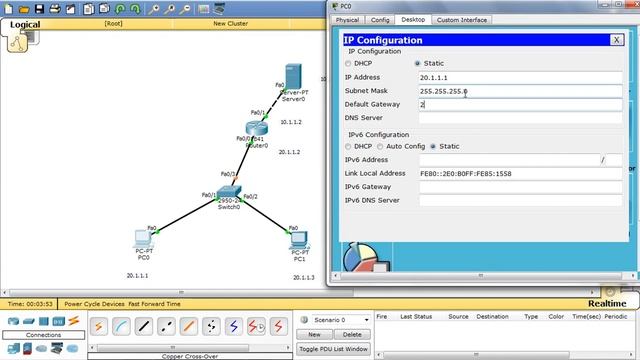This screenshot has height=360, width=640.
Task: Click the green Undo arrow
Action: (x=120, y=9)
